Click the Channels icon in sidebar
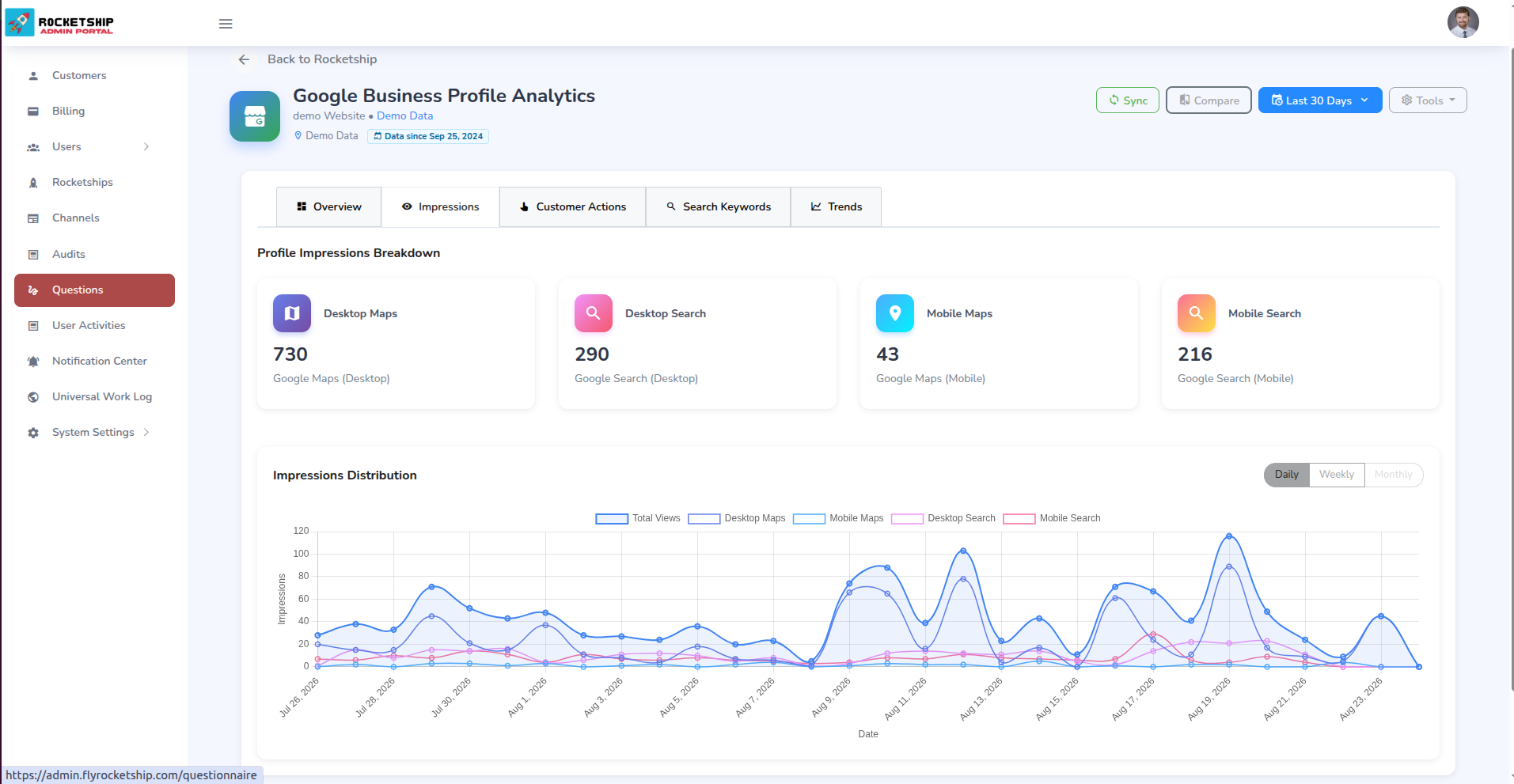1514x784 pixels. (x=33, y=218)
